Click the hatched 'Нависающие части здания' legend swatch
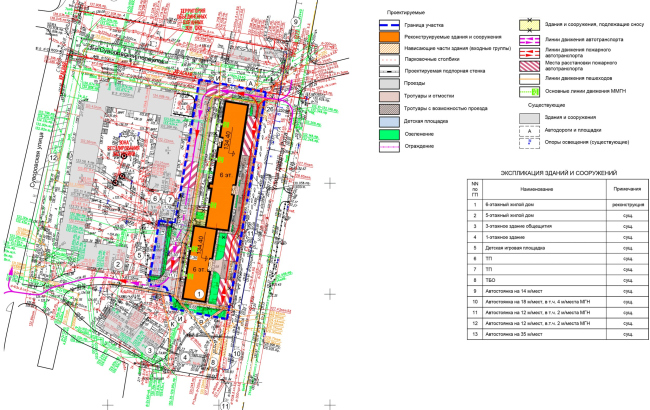Viewport: 650px width, 410px height. [389, 49]
